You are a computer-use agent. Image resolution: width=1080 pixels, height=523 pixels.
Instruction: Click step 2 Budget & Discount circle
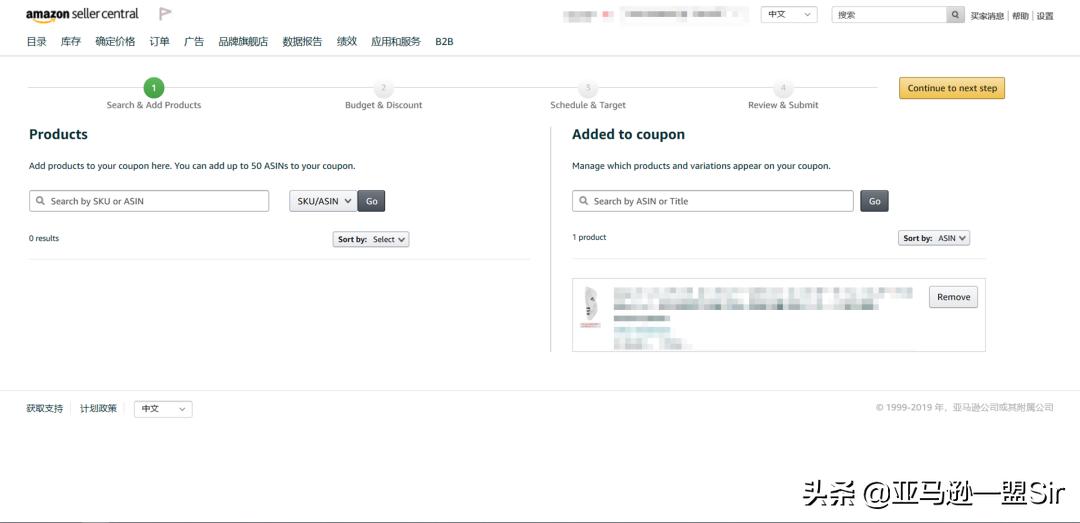(x=383, y=89)
